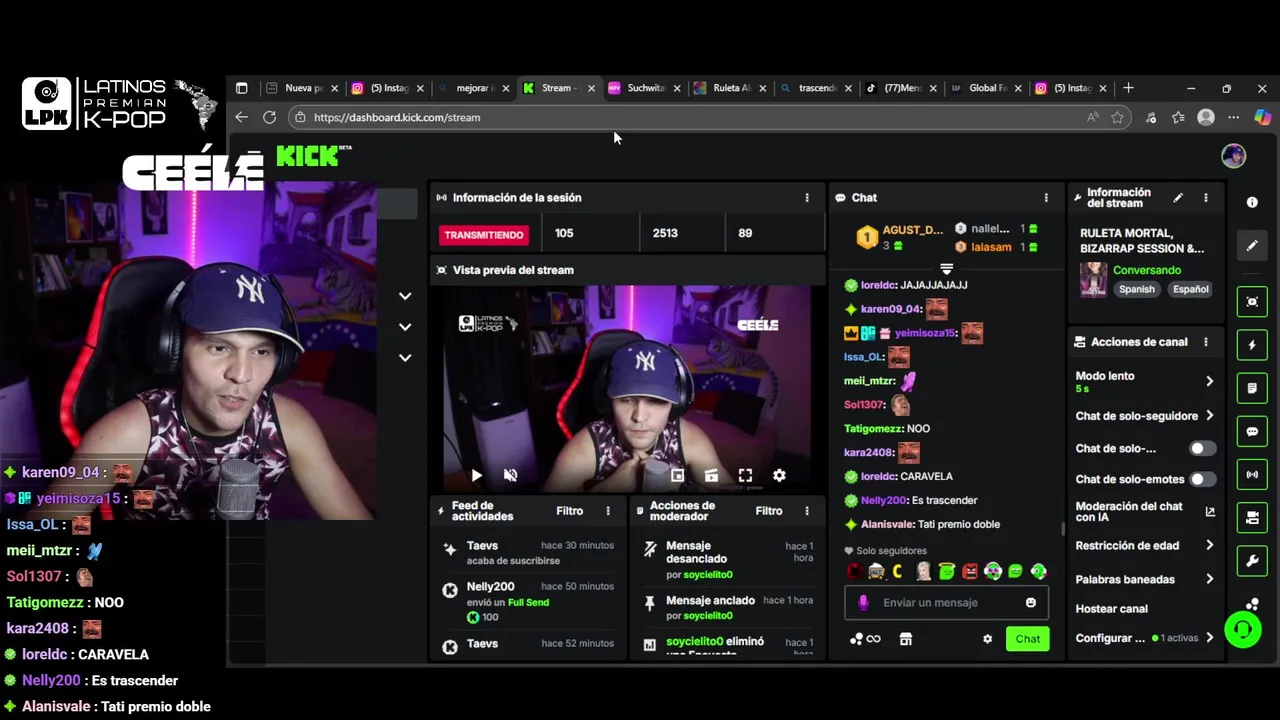Enter fullscreen on stream preview
This screenshot has width=1280, height=720.
pyautogui.click(x=745, y=476)
